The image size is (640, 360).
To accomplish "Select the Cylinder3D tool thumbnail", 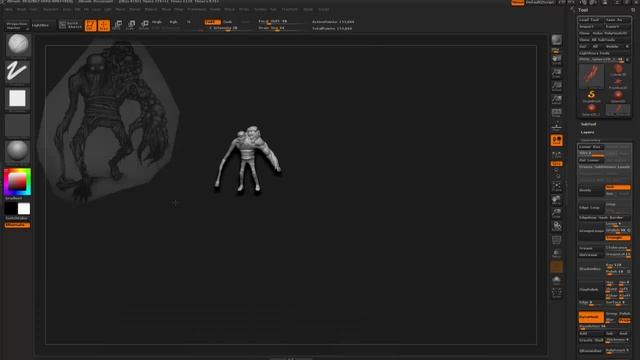I will pyautogui.click(x=618, y=70).
